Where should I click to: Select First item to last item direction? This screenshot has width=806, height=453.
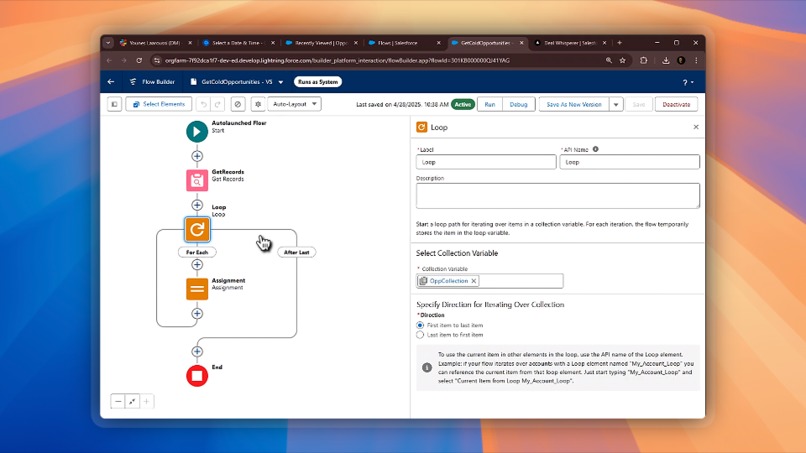pos(420,325)
